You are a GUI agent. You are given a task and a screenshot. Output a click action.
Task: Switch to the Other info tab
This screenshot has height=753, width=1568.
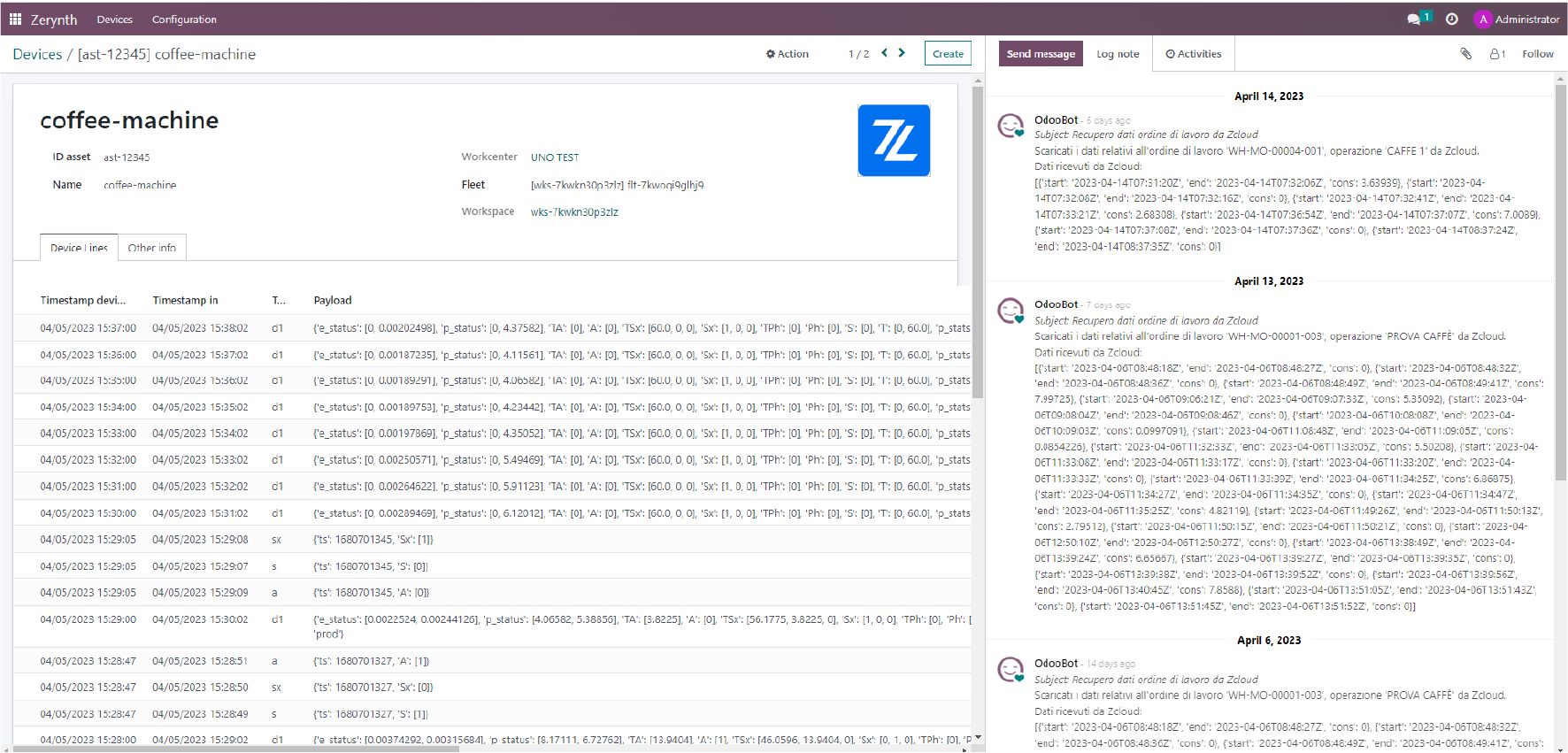click(x=152, y=248)
